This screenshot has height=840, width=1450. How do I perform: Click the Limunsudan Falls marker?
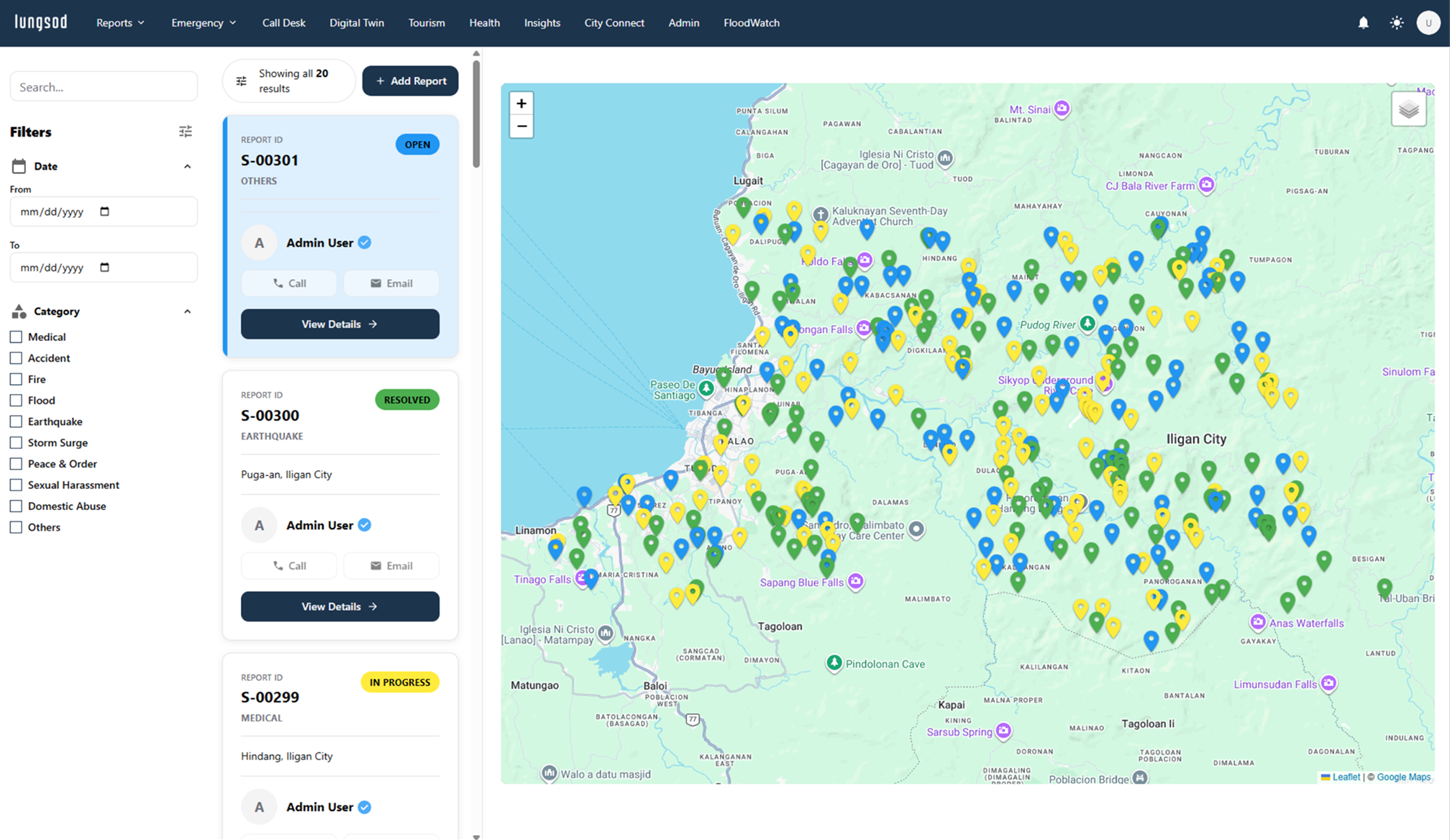pos(1328,683)
